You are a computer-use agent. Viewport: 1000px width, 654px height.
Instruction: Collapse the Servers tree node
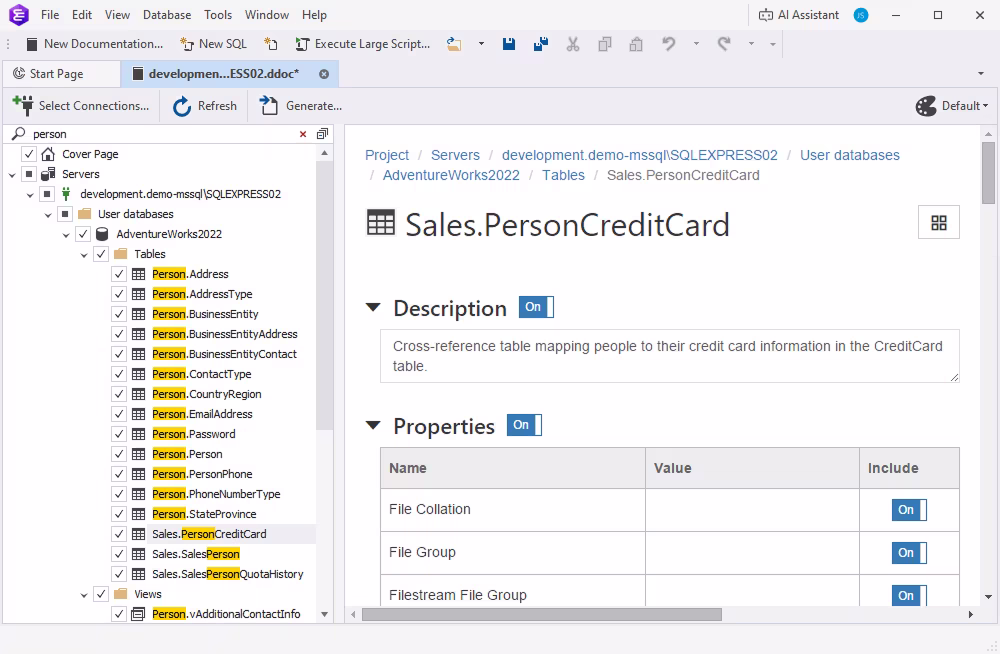point(12,174)
